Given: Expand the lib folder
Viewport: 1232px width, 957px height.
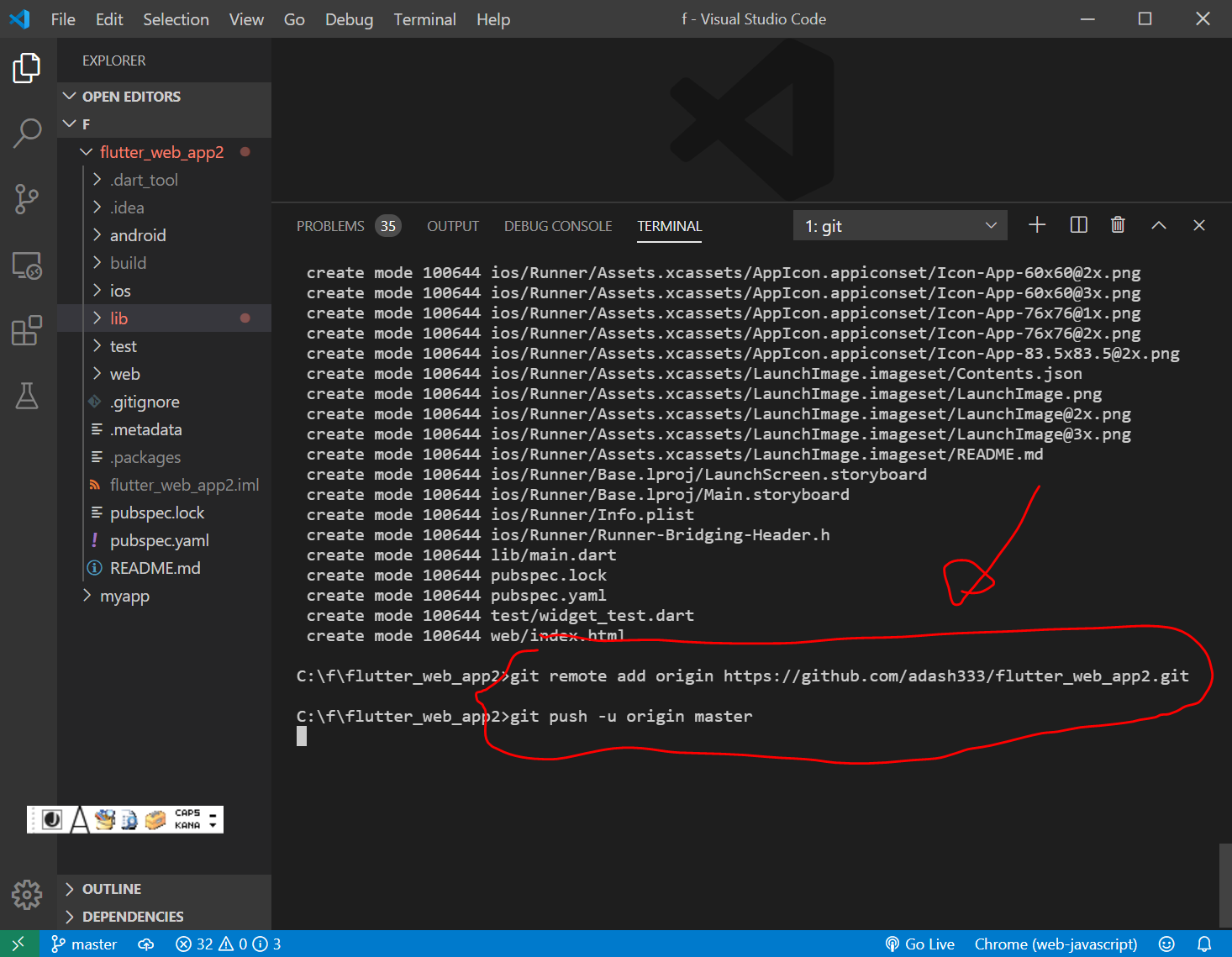Looking at the screenshot, I should [164, 318].
